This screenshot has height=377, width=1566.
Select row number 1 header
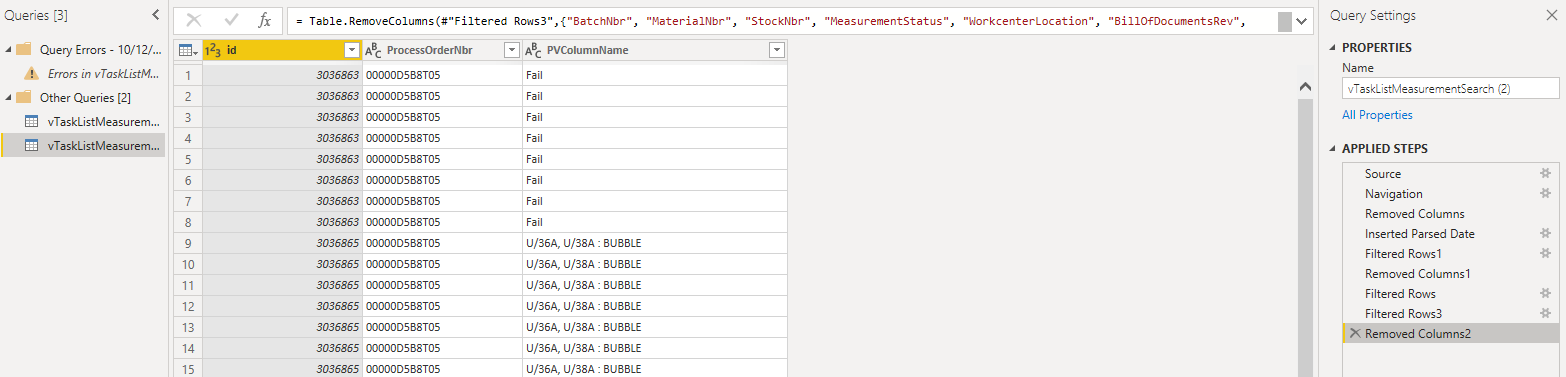pos(187,74)
